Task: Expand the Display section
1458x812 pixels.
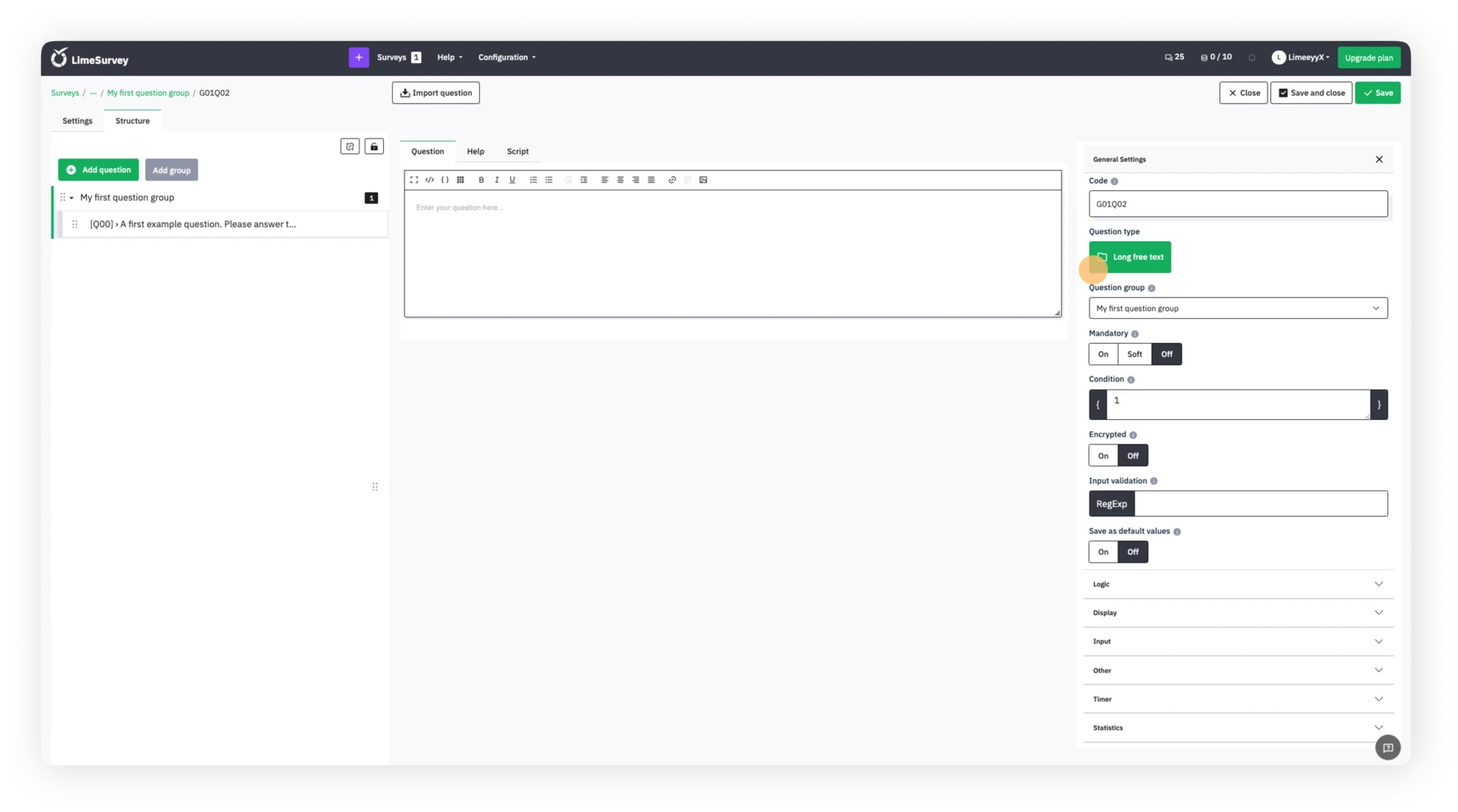Action: 1237,613
